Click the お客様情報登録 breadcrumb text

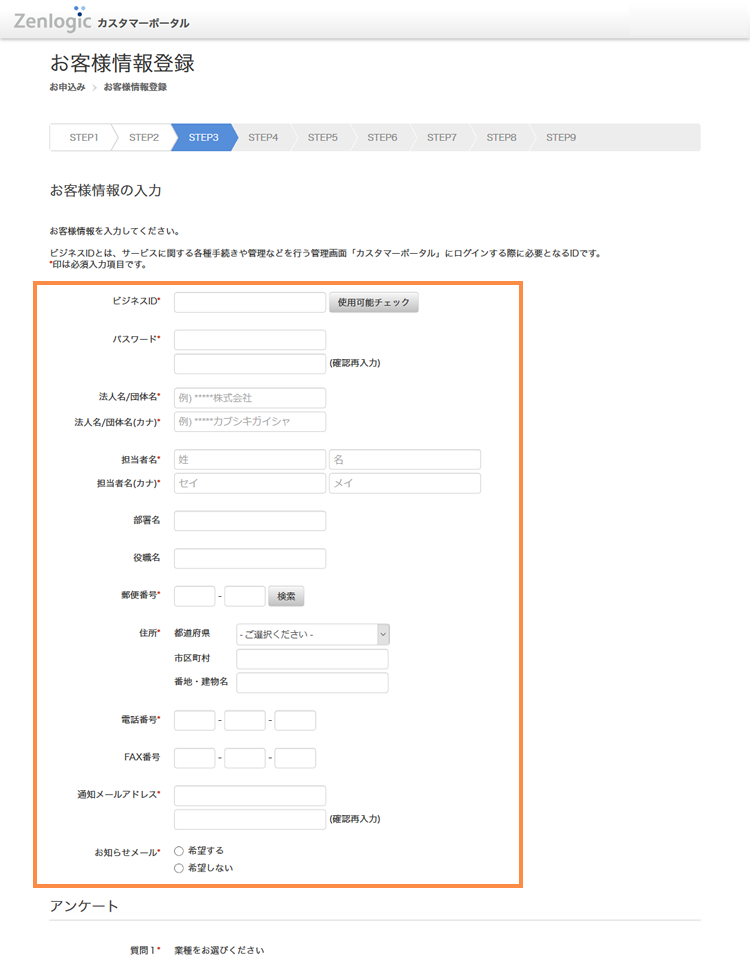point(135,87)
